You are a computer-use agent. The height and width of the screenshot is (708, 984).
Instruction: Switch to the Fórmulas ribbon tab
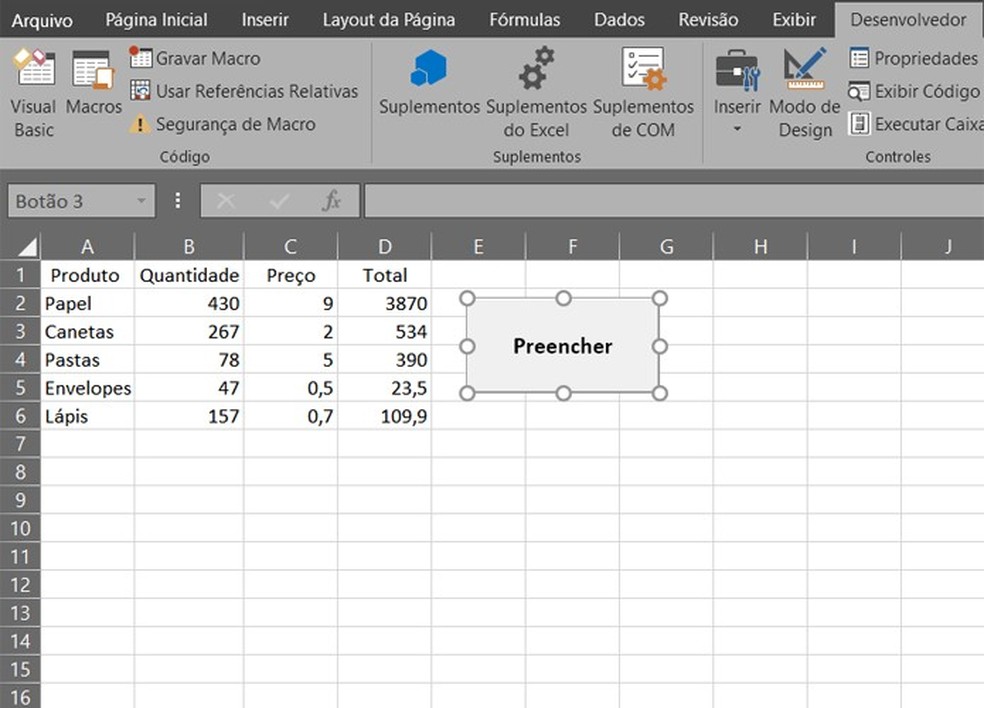click(525, 19)
